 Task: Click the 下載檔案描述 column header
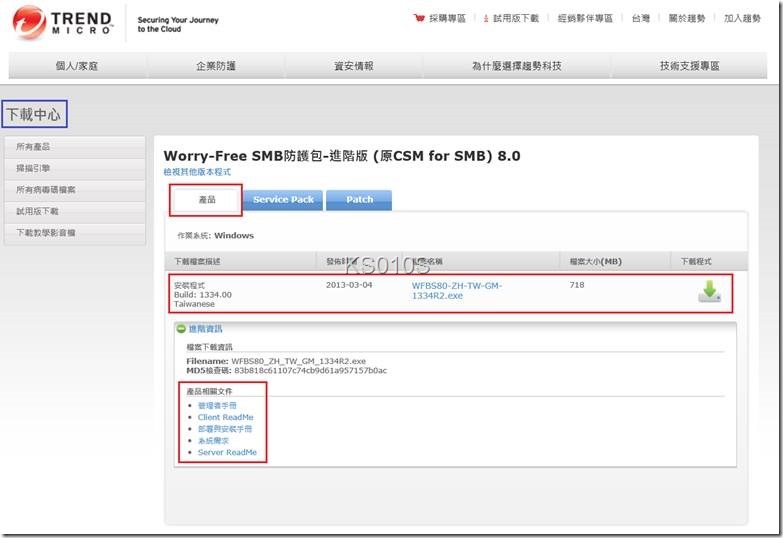point(197,261)
